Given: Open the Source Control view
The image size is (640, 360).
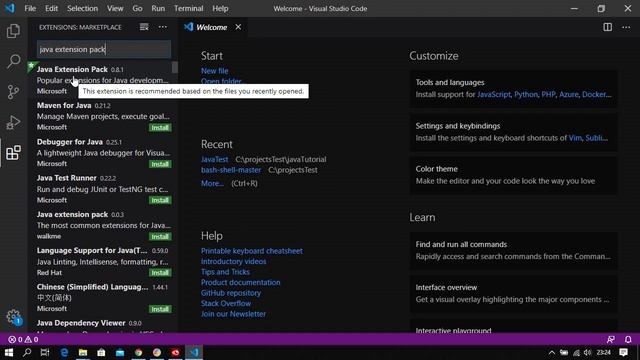Looking at the screenshot, I should 13,92.
